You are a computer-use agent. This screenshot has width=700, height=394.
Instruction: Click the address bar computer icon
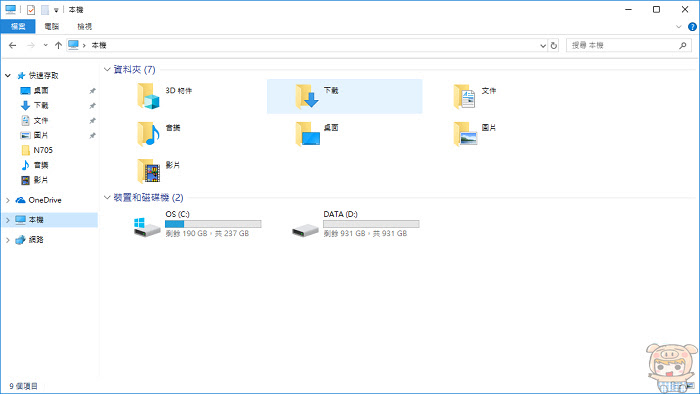74,45
